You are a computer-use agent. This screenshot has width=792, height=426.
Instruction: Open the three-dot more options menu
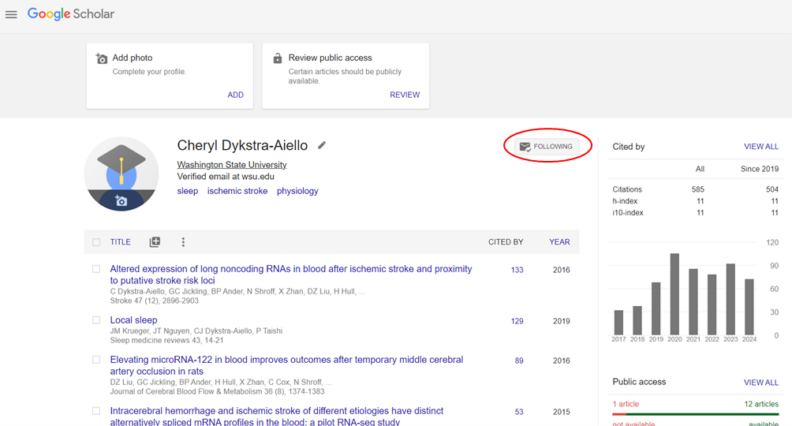point(183,242)
